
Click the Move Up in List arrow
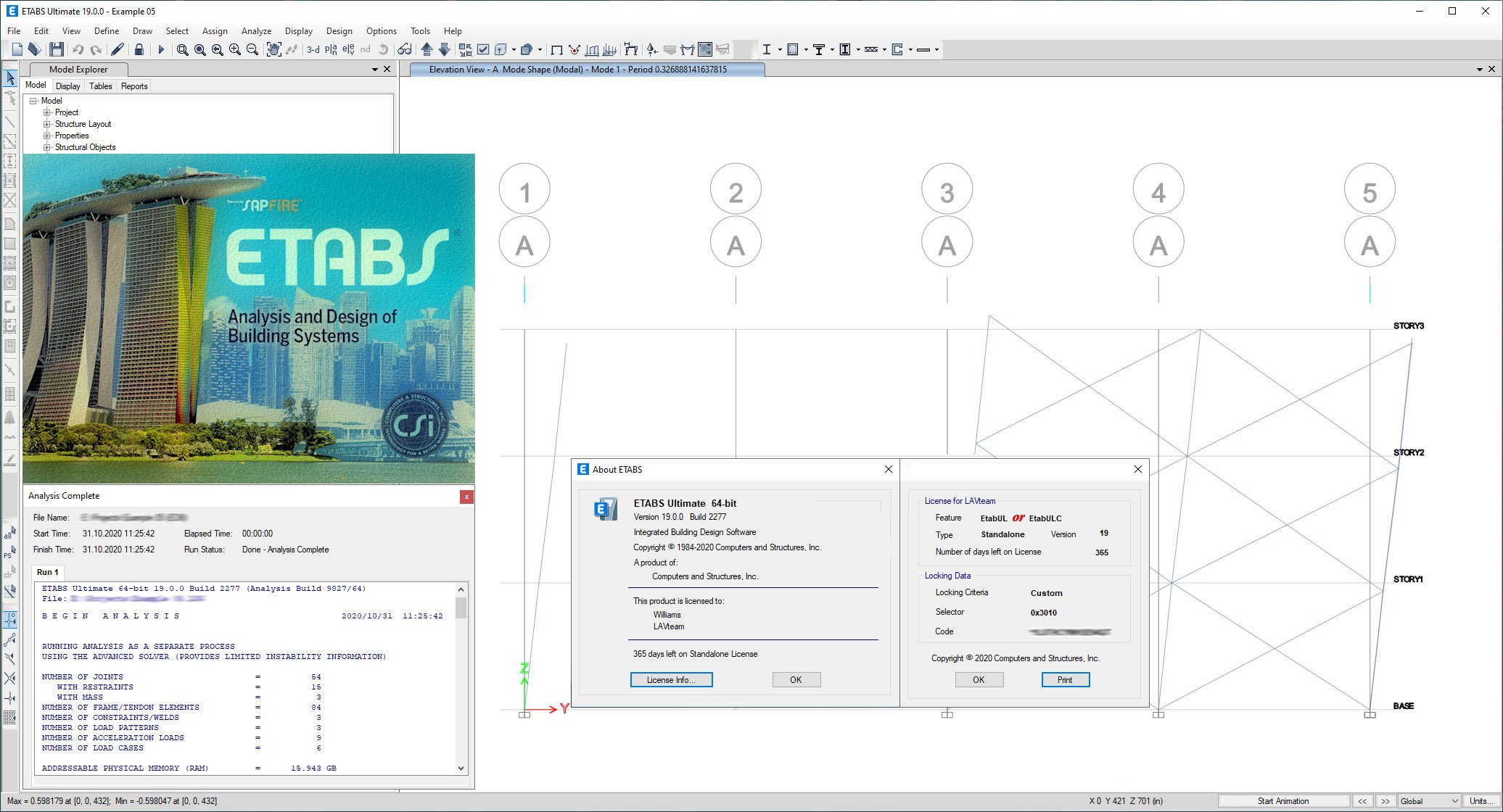427,49
